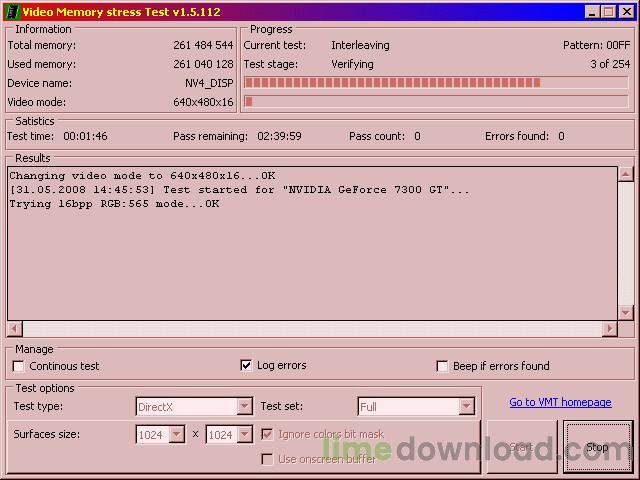Open the first Surfaces size dropdown
Screen dimensions: 640x480
177,435
